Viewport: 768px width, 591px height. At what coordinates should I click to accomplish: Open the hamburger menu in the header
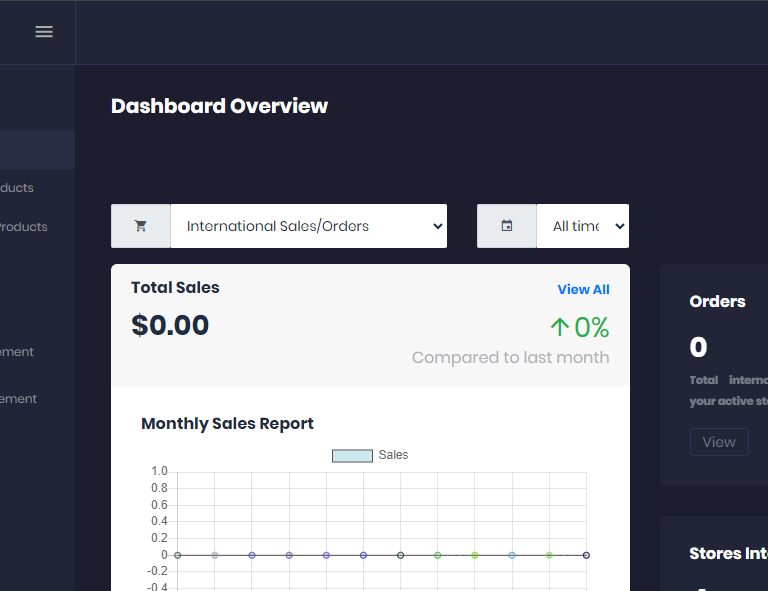pyautogui.click(x=44, y=32)
